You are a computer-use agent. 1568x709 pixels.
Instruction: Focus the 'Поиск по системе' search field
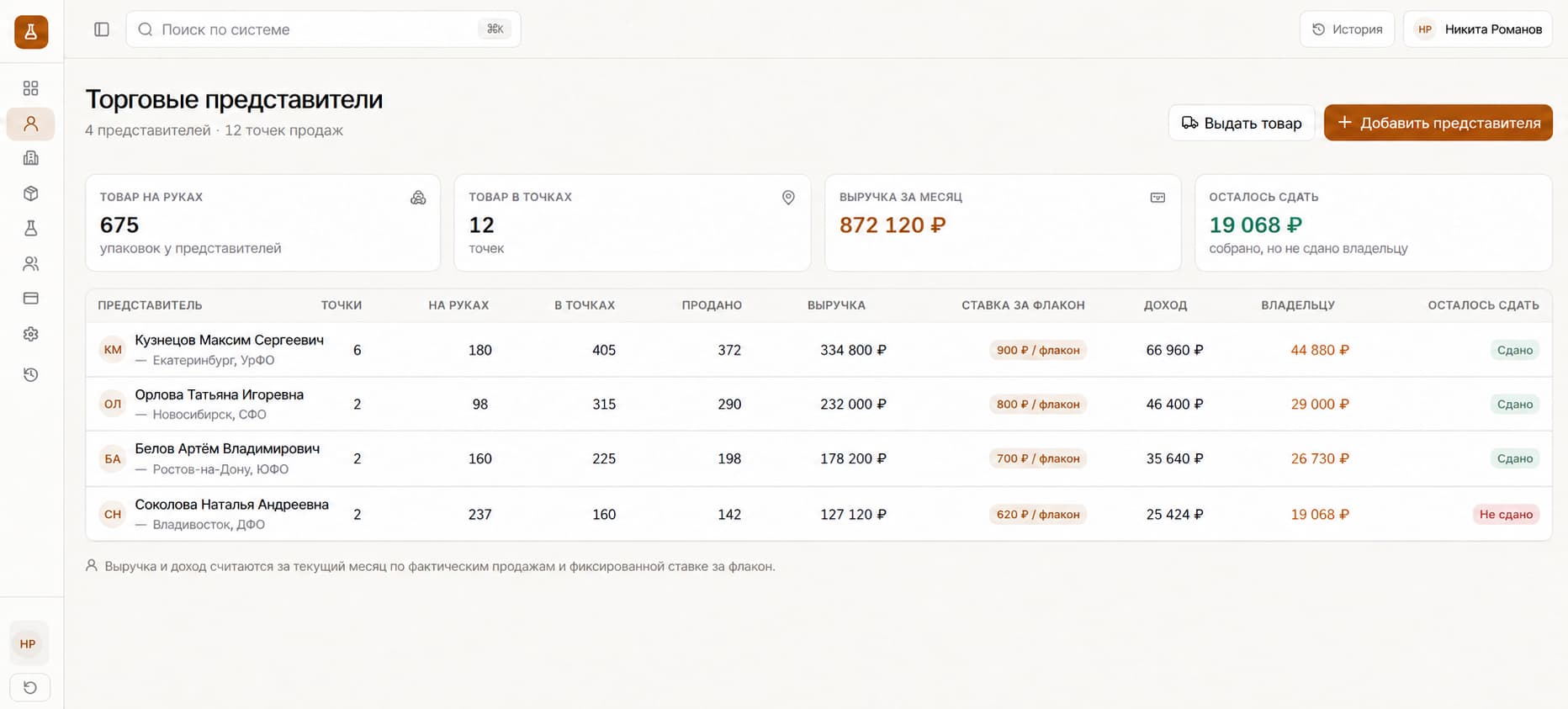324,29
